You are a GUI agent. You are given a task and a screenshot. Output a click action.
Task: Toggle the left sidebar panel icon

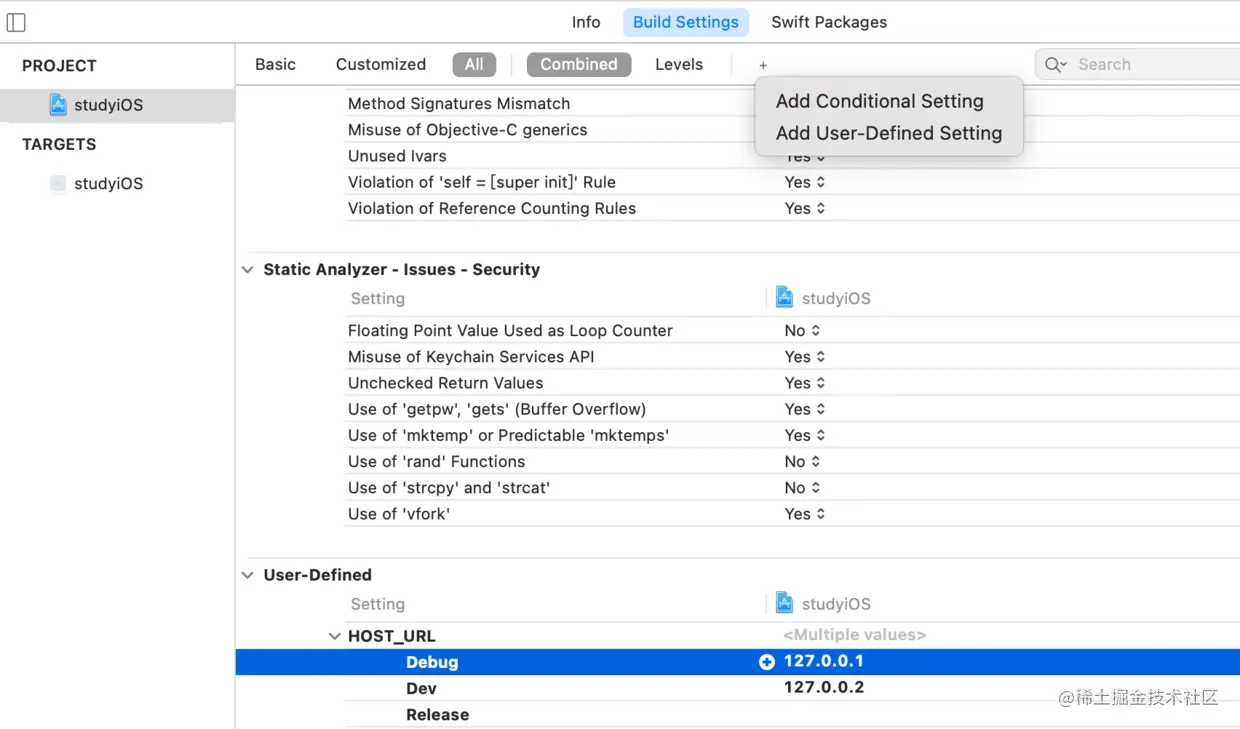14,21
